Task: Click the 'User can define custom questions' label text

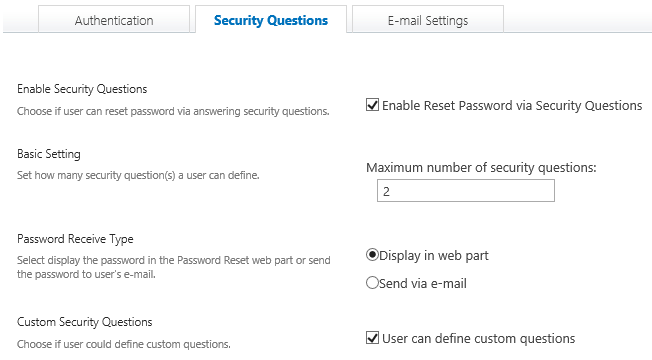Action: click(479, 338)
